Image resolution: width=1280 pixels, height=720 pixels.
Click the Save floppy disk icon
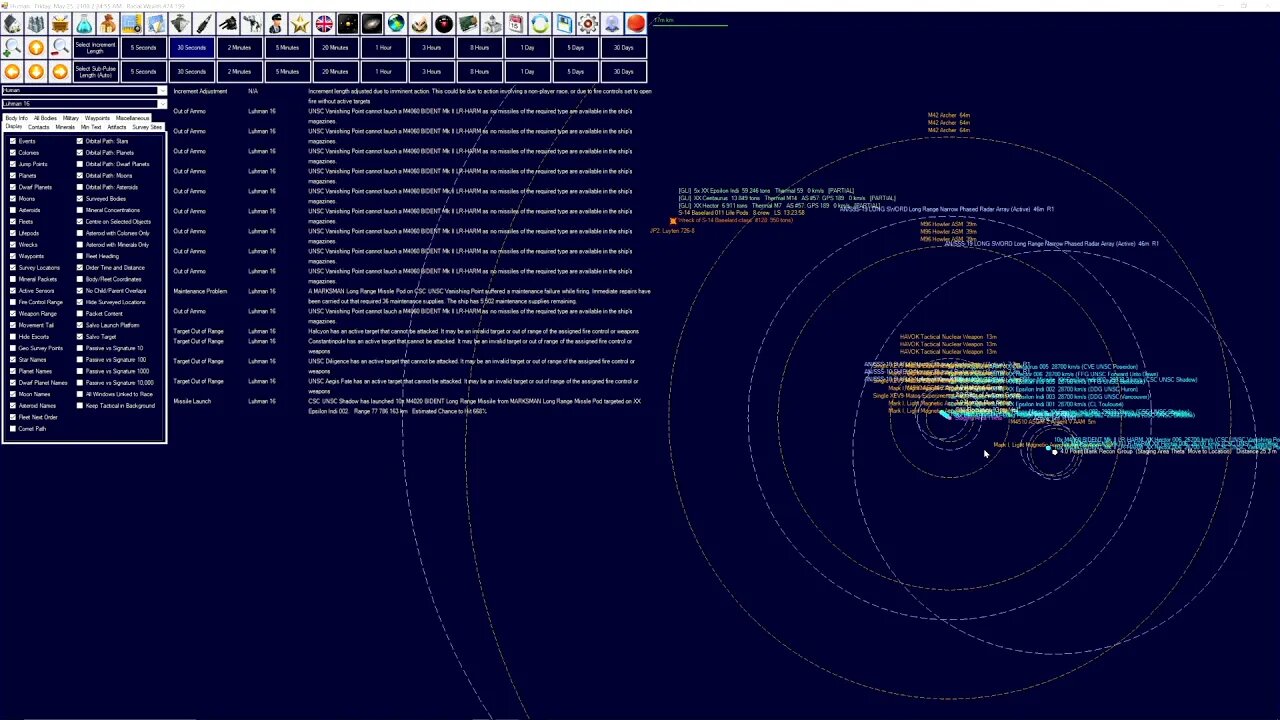click(564, 23)
